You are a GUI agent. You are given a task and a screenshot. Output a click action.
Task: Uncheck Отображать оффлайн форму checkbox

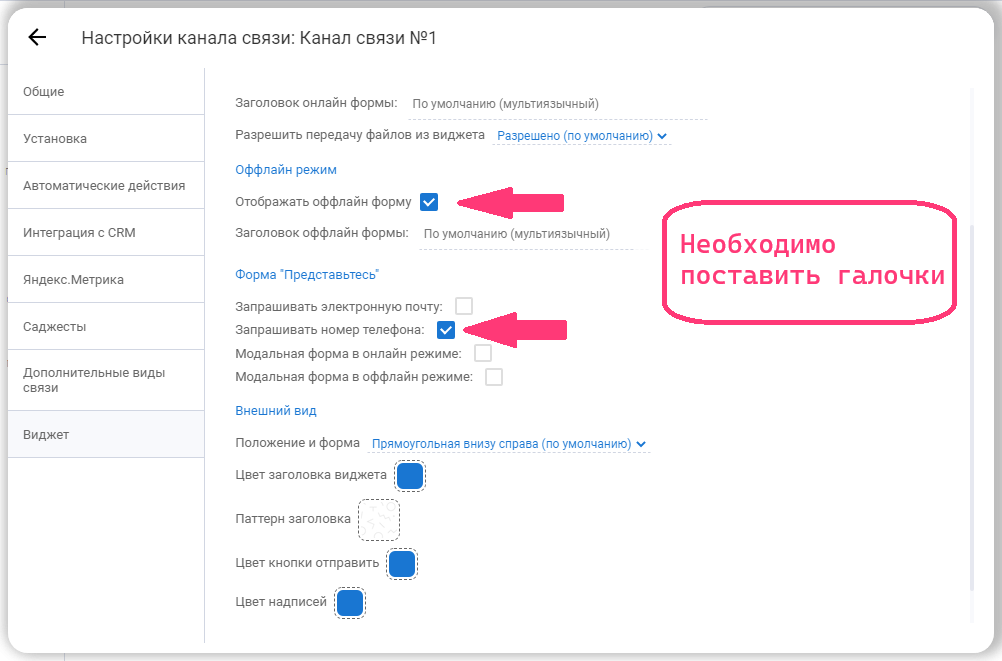429,202
